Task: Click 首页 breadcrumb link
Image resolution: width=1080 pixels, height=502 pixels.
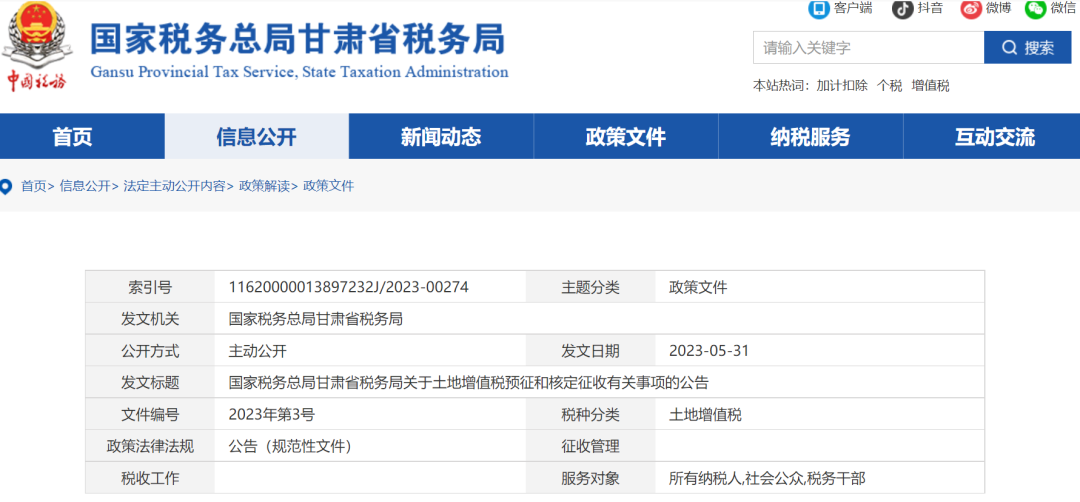Action: (x=34, y=186)
